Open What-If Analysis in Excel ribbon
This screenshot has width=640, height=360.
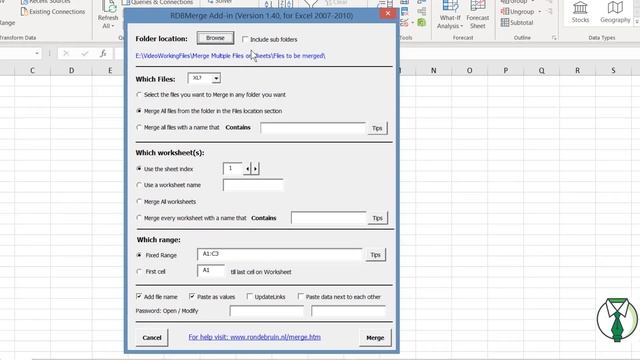450,15
